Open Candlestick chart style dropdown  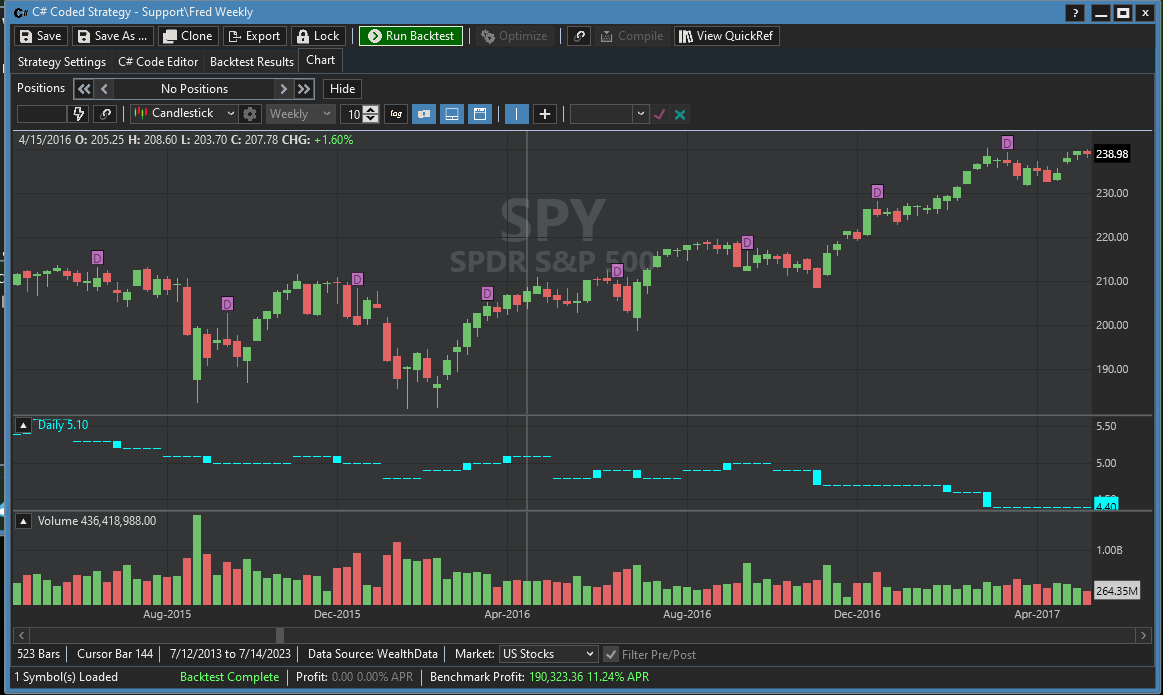[x=184, y=113]
